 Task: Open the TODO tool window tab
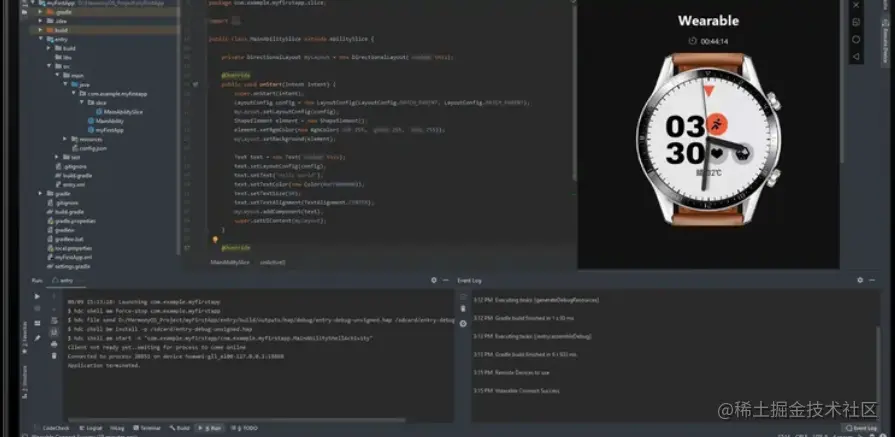pos(245,428)
